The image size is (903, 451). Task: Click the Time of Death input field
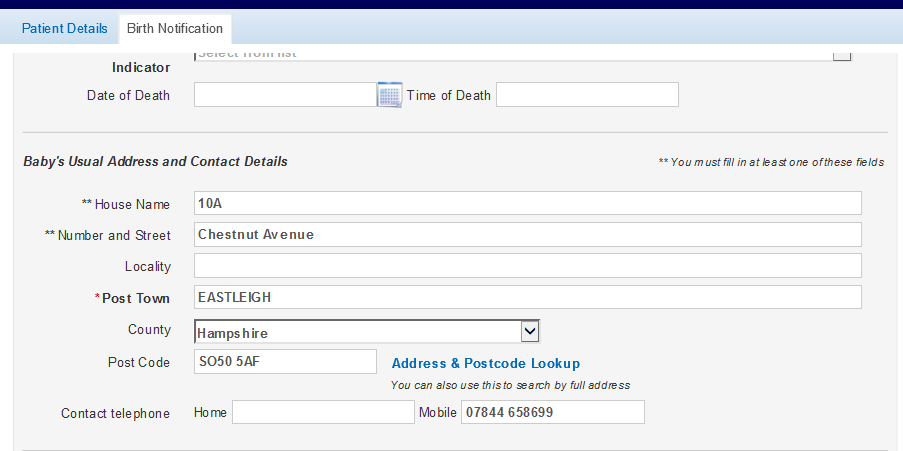(587, 94)
